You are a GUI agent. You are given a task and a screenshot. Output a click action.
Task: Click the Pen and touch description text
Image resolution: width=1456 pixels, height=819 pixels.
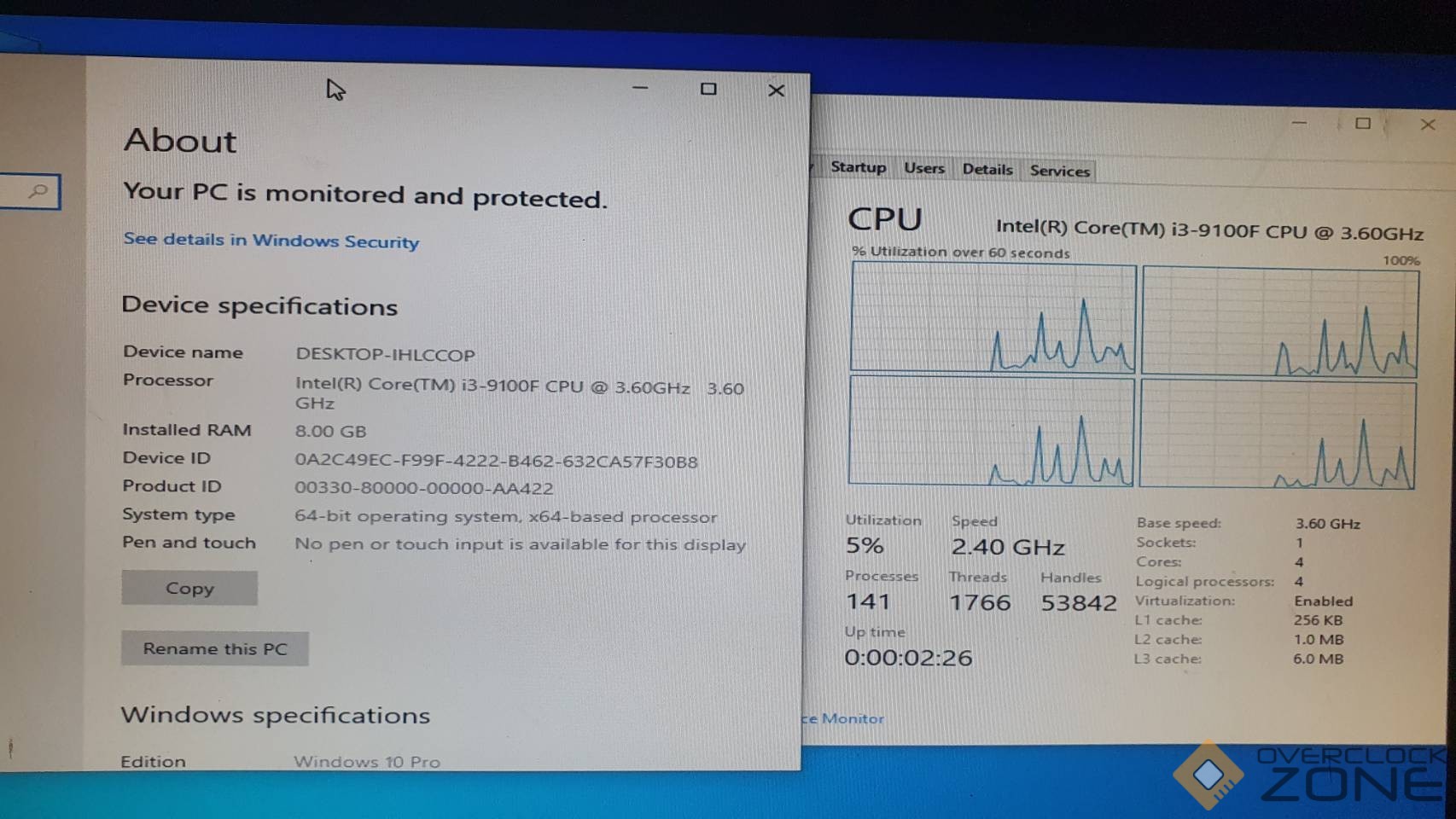coord(520,544)
